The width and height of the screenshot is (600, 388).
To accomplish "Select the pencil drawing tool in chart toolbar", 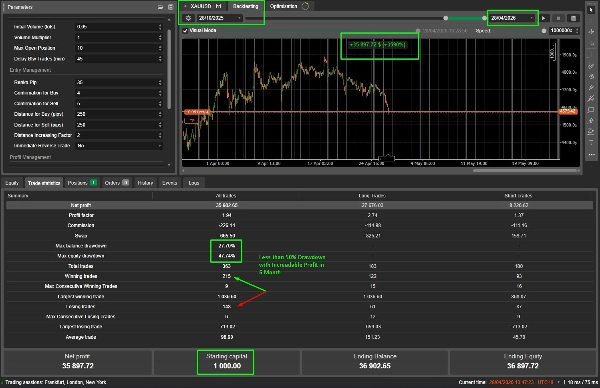I will [x=591, y=88].
